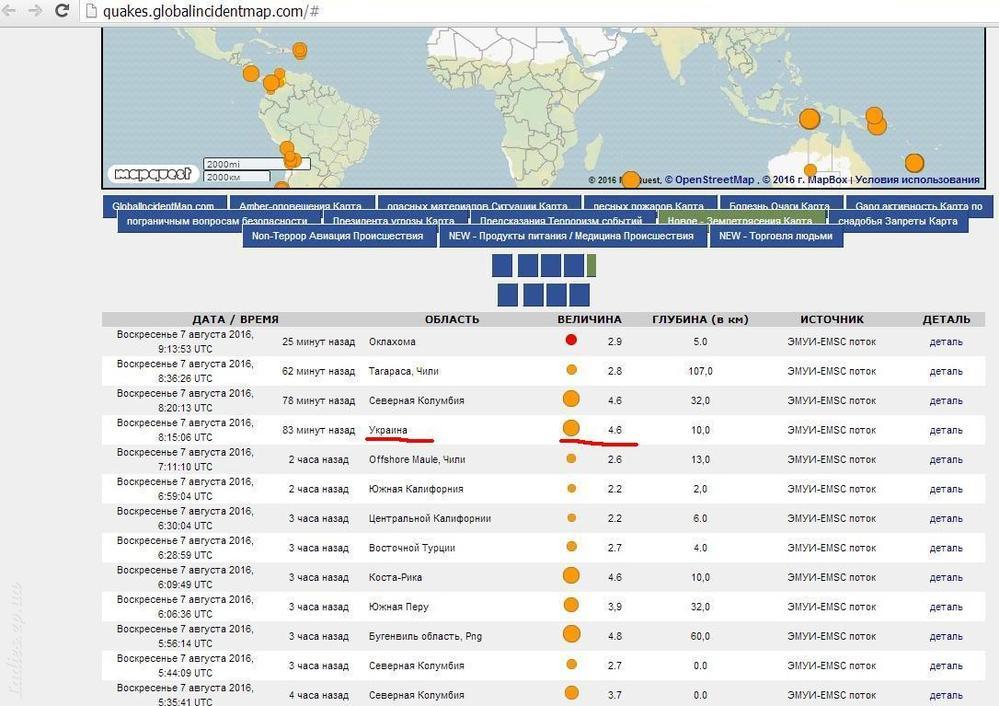Open деталь link for Бугенвиль область, Png

coord(945,637)
